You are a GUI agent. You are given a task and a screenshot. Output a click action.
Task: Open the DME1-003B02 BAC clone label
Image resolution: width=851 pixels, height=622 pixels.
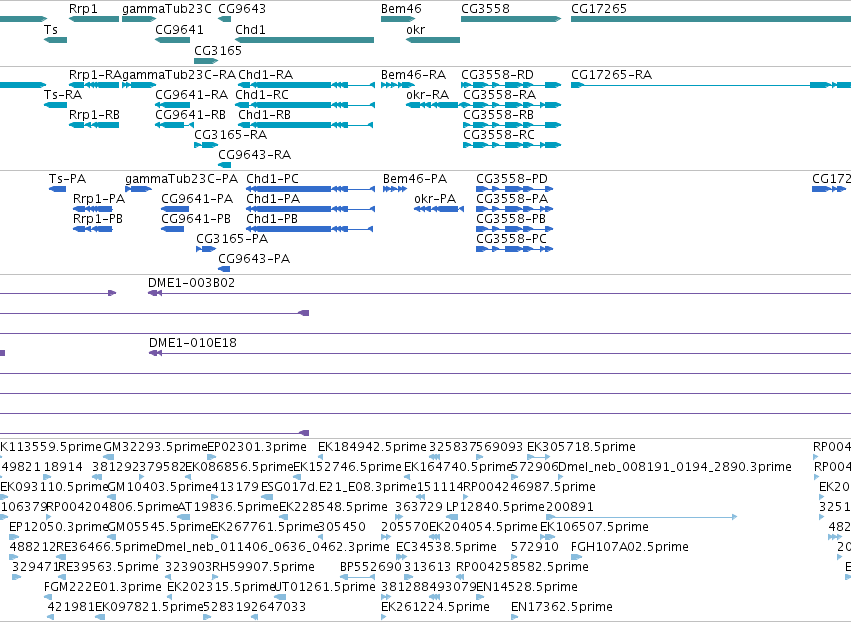click(x=192, y=283)
